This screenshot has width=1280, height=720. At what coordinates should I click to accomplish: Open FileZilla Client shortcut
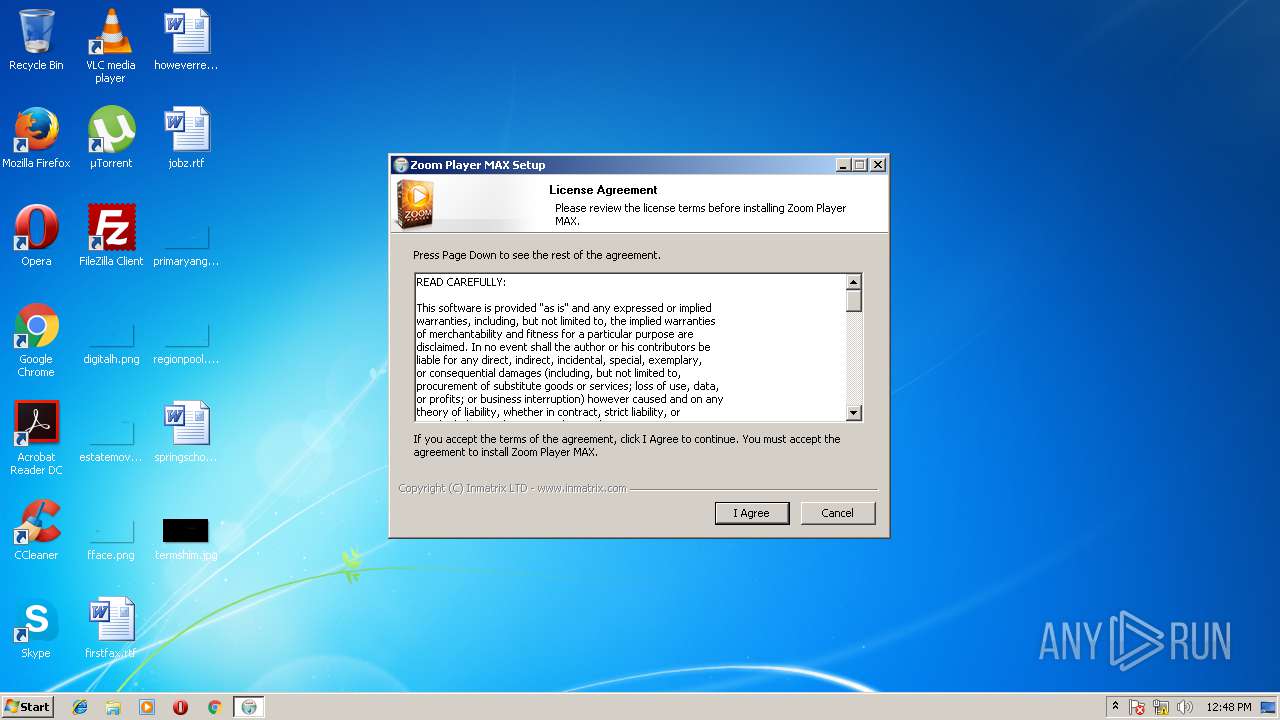point(110,236)
